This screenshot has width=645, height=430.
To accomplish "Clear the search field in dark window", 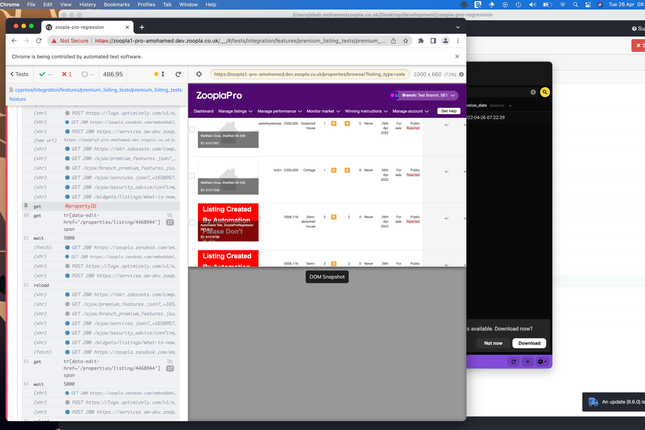I will coord(533,92).
